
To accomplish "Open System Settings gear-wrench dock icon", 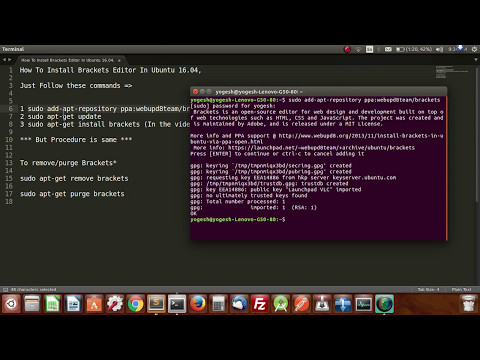I will (x=115, y=304).
